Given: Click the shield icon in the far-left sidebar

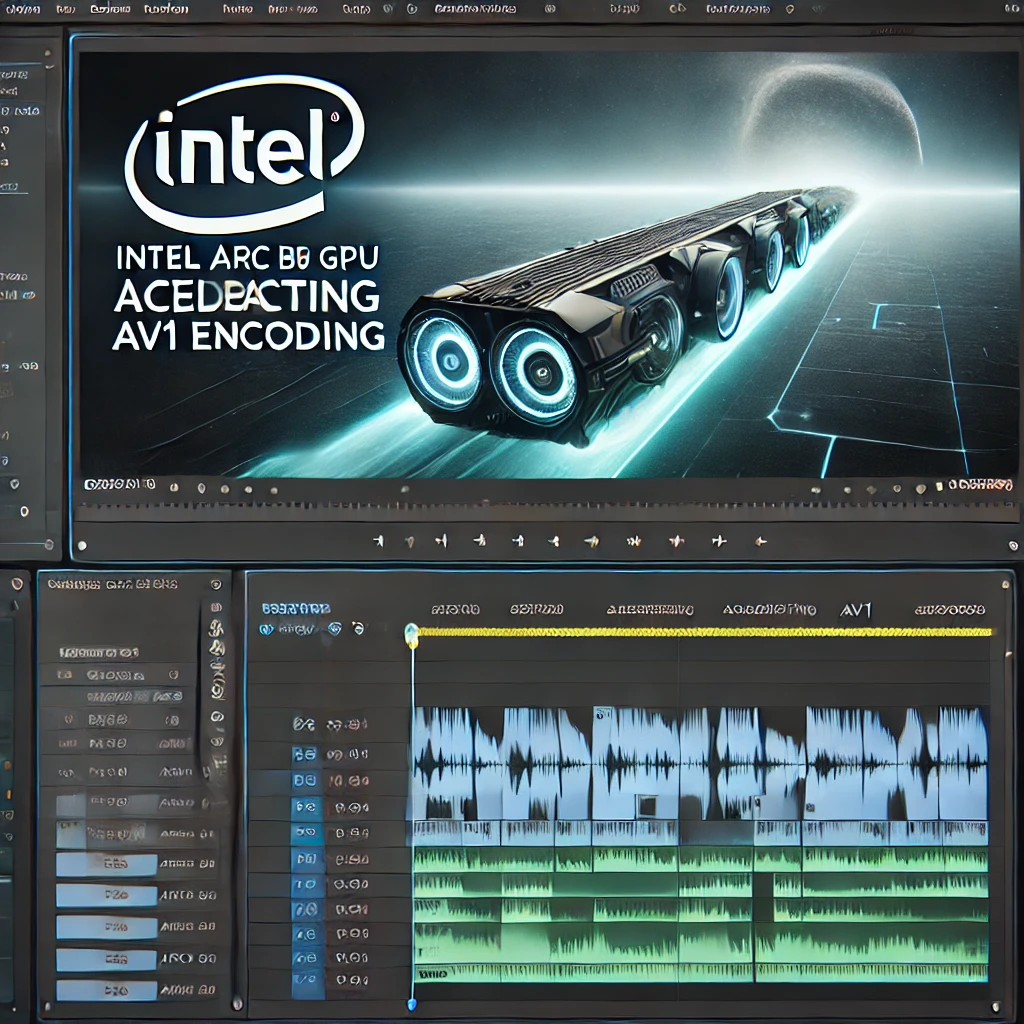Looking at the screenshot, I should click(14, 484).
